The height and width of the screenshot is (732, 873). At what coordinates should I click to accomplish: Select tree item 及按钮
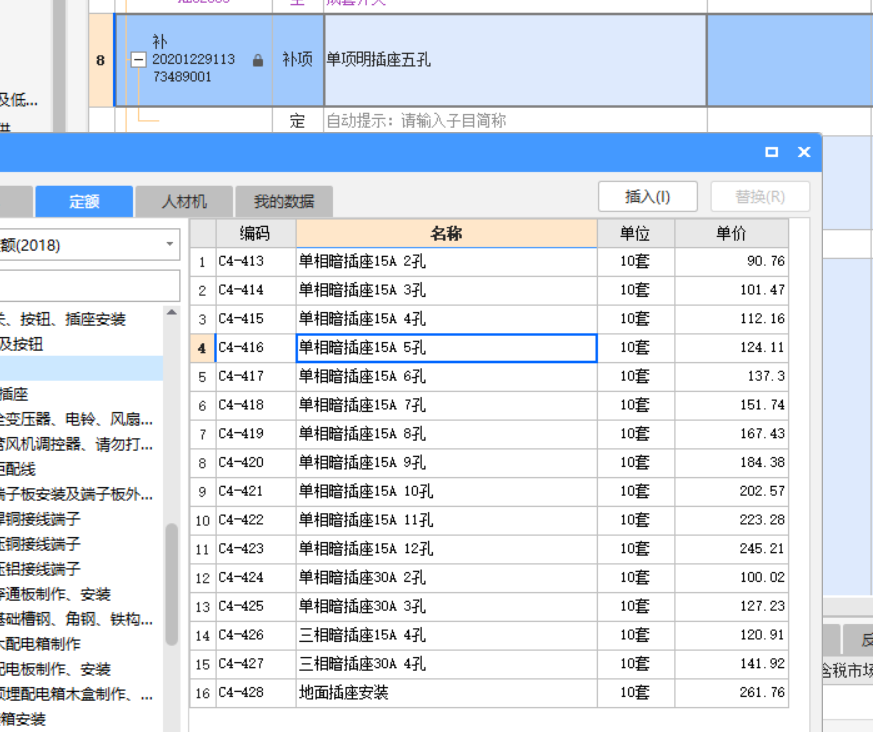click(22, 344)
